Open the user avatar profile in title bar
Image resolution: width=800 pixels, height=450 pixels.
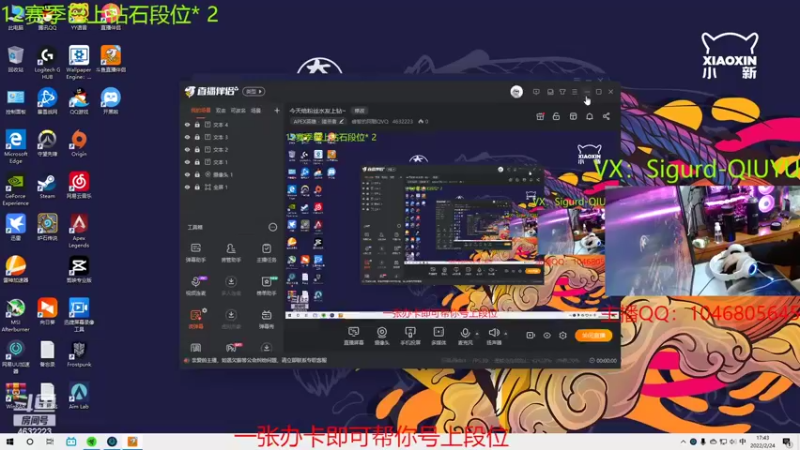pyautogui.click(x=516, y=92)
